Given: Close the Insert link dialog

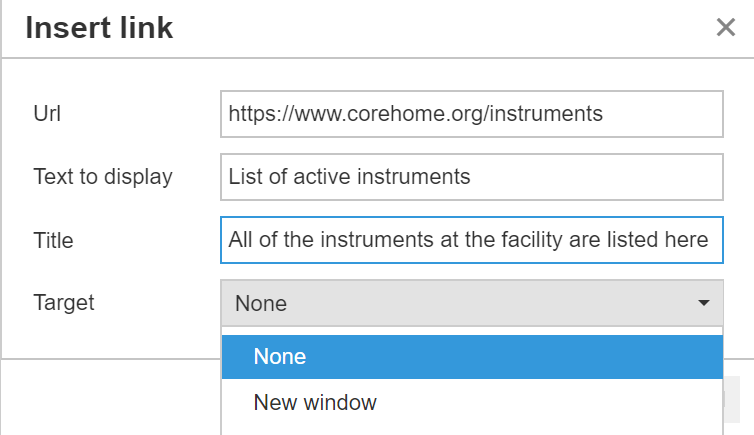Looking at the screenshot, I should [726, 28].
